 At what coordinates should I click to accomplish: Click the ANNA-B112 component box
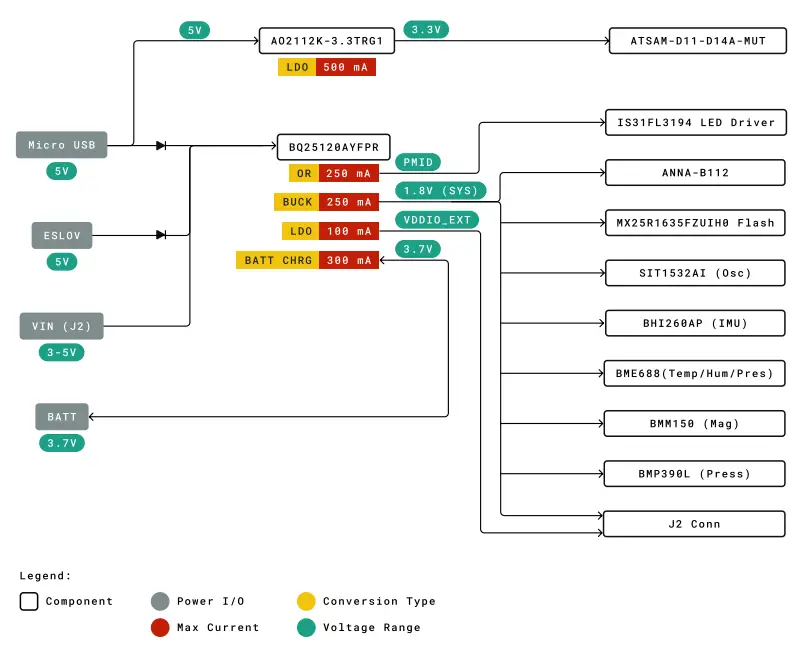[695, 172]
